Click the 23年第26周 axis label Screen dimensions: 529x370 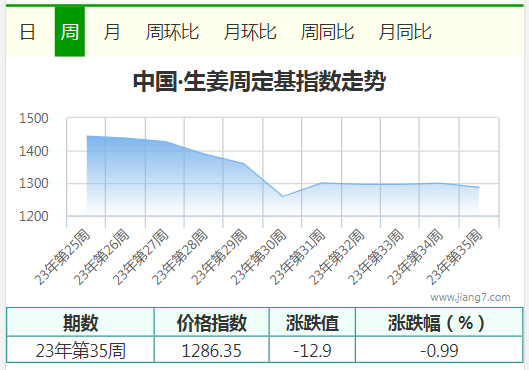click(102, 257)
